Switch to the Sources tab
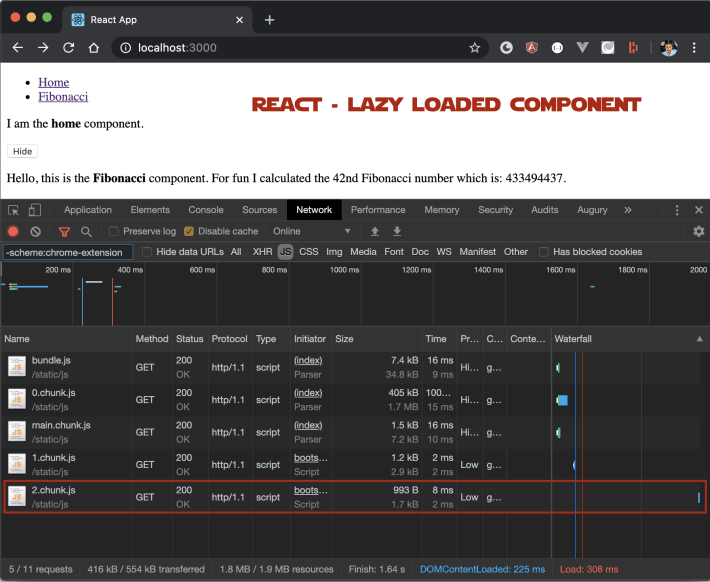The height and width of the screenshot is (582, 710). pos(259,210)
